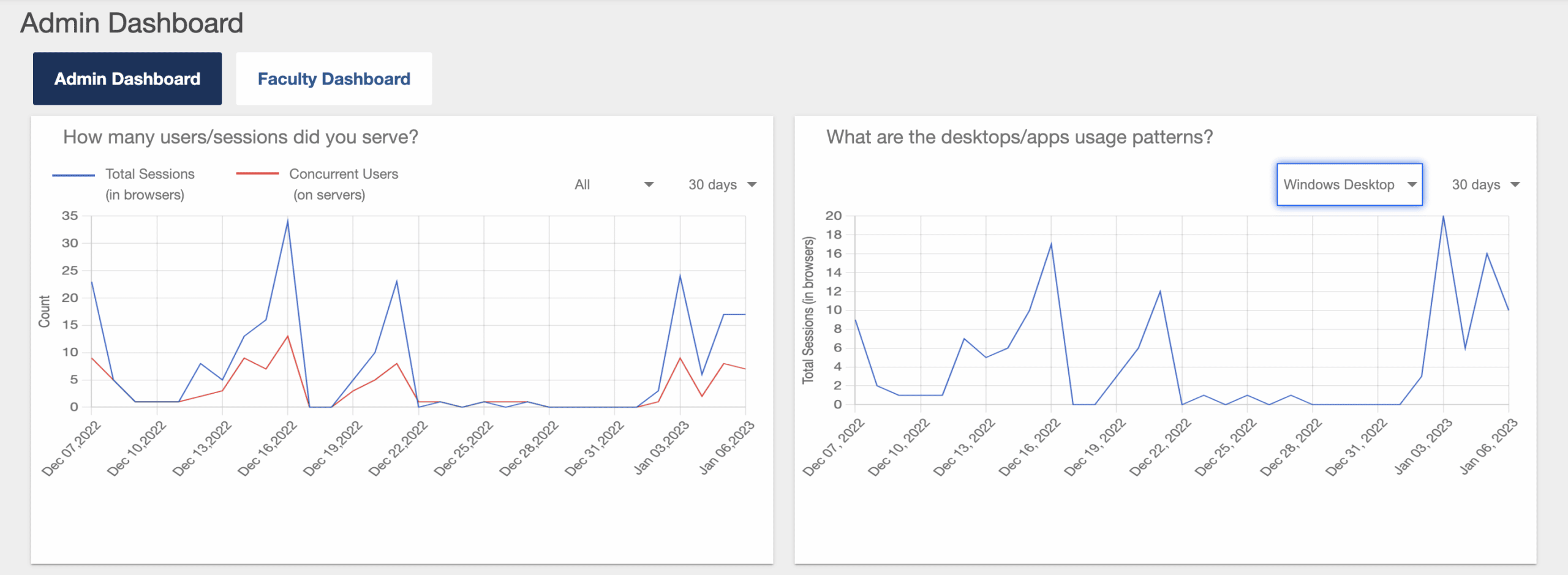Image resolution: width=1568 pixels, height=575 pixels.
Task: Open the Windows Desktop dropdown
Action: [x=1349, y=184]
